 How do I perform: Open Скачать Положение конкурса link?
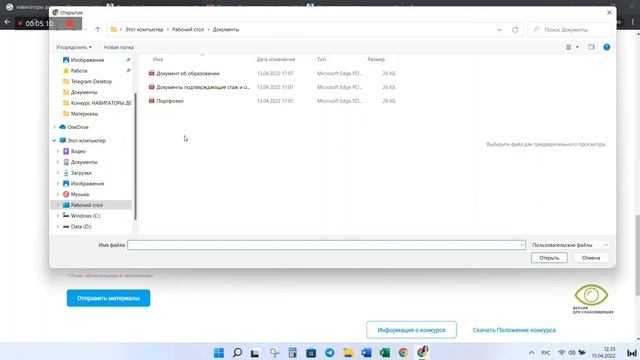point(514,330)
